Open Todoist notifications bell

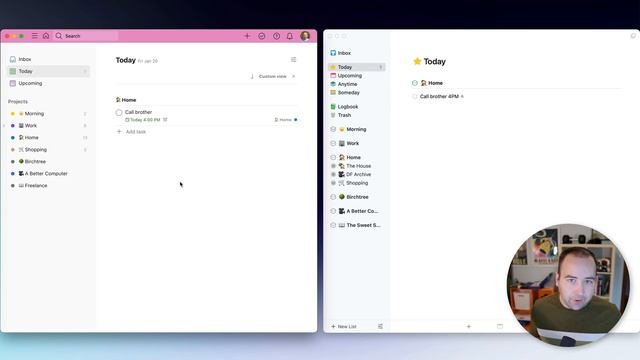click(x=290, y=36)
